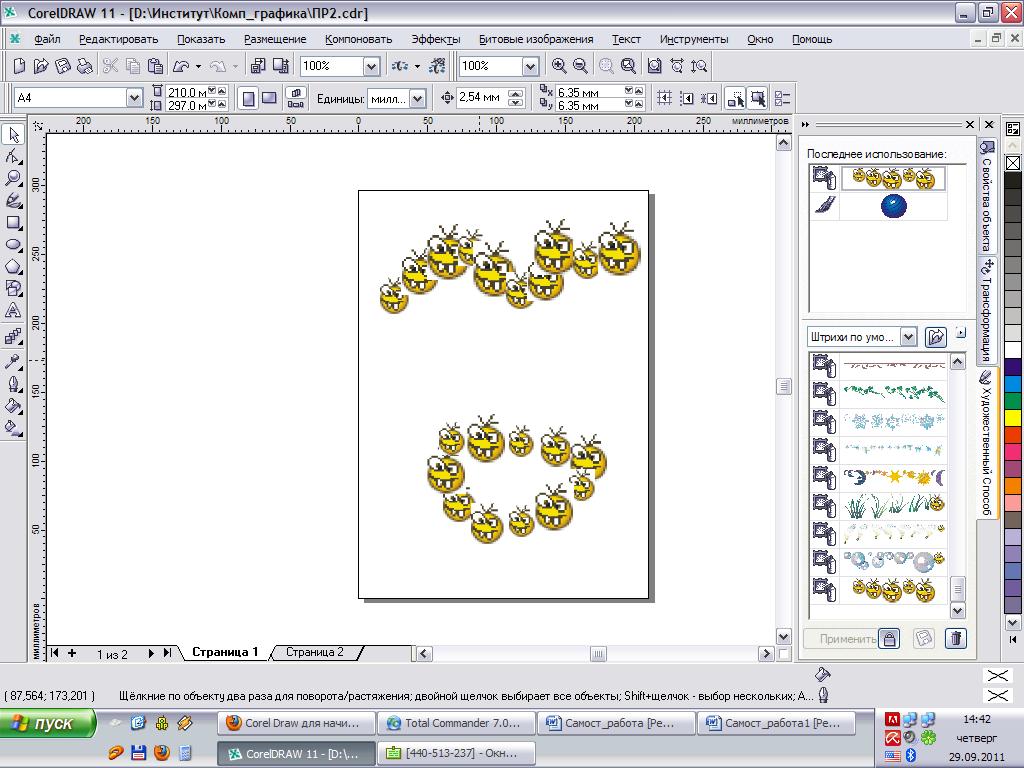Open the Эффекты menu
The image size is (1024, 768).
pos(436,39)
